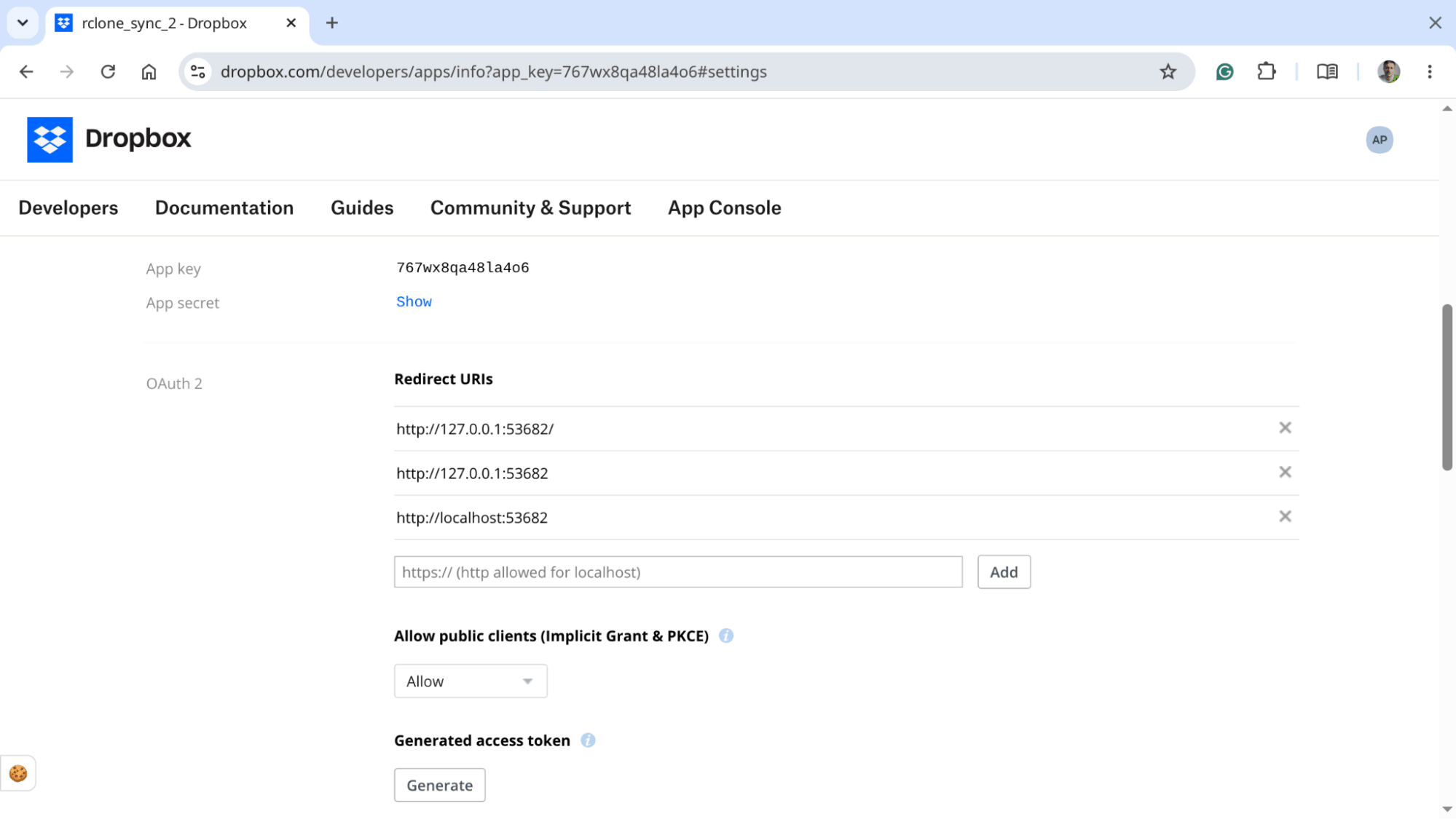
Task: Click the Dropbox wordmark text
Action: [x=138, y=138]
